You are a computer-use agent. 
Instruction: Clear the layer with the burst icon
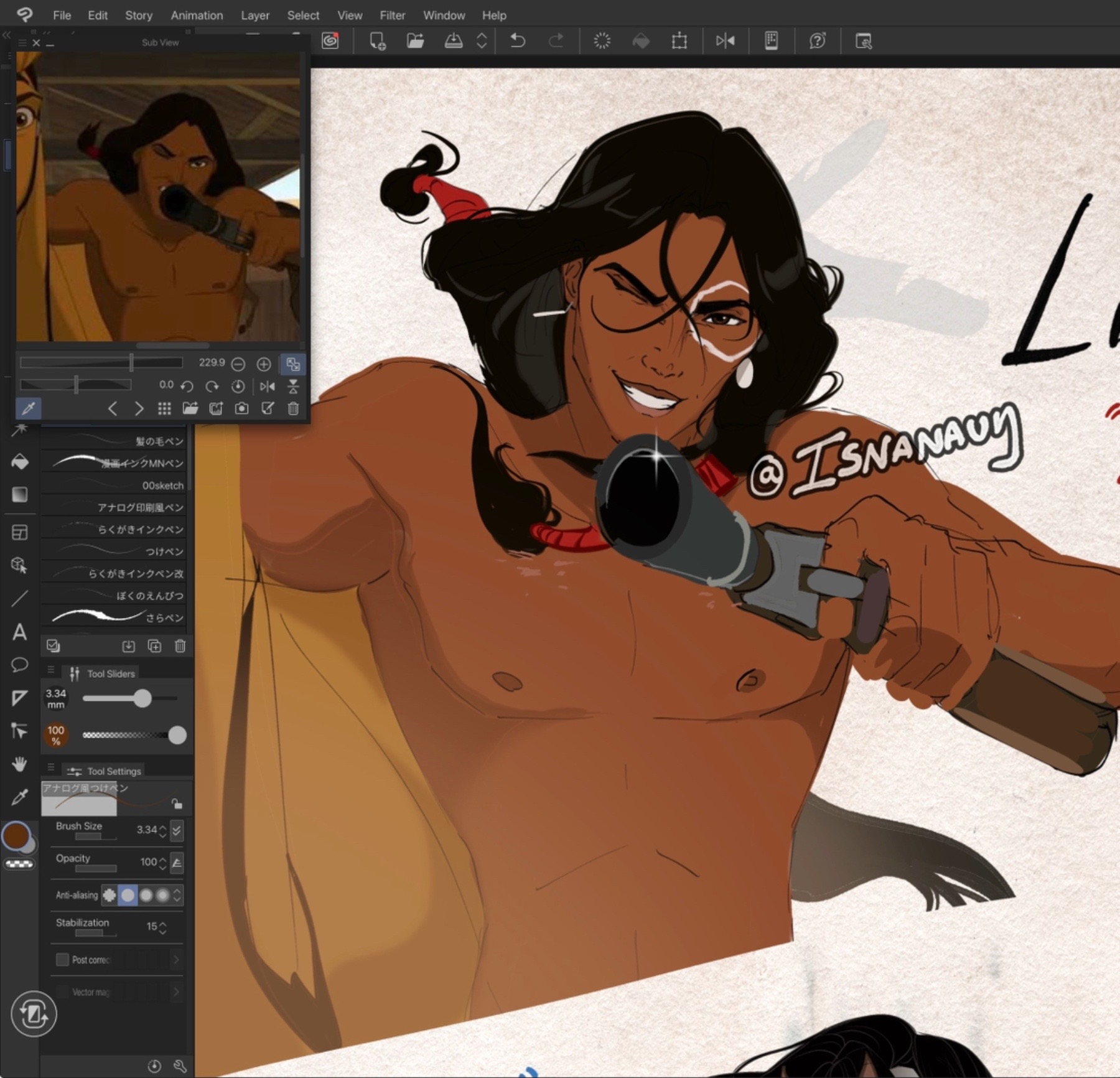[x=602, y=41]
